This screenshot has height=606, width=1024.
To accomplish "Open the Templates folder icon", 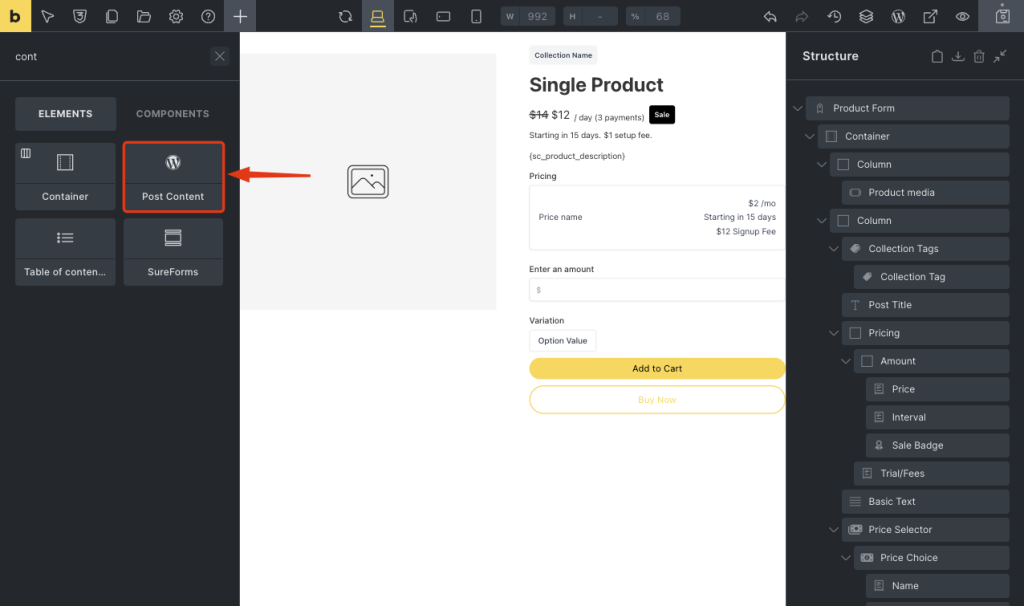I will tap(144, 16).
